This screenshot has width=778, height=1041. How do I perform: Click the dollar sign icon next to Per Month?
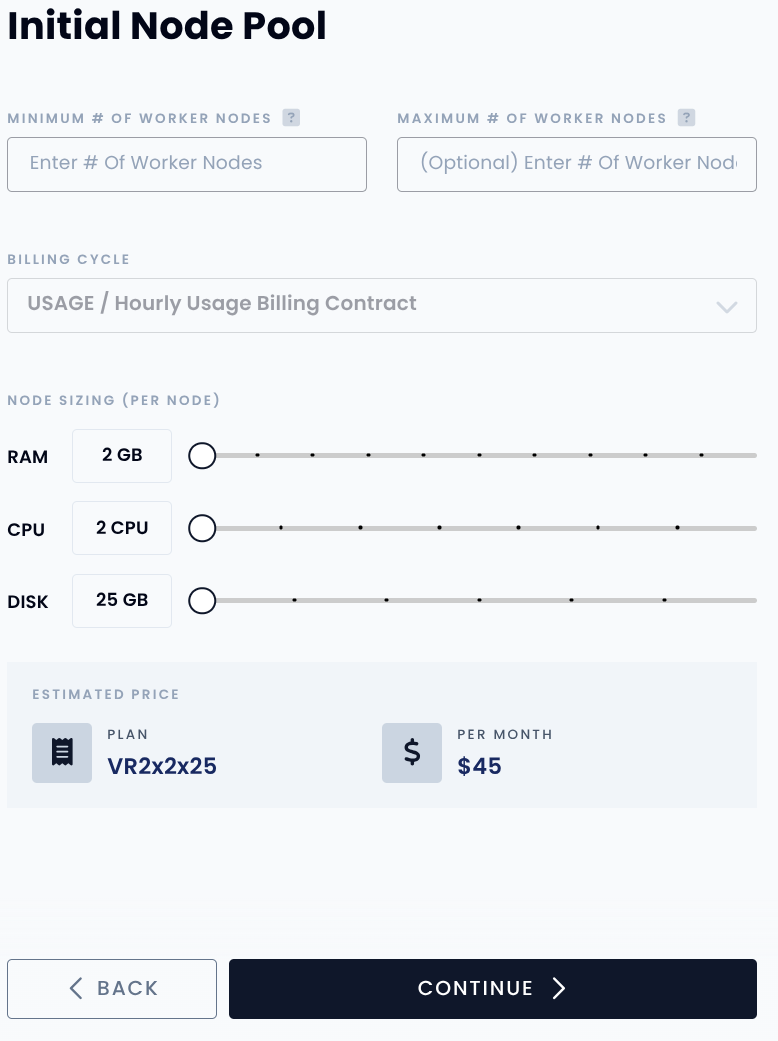pyautogui.click(x=412, y=753)
